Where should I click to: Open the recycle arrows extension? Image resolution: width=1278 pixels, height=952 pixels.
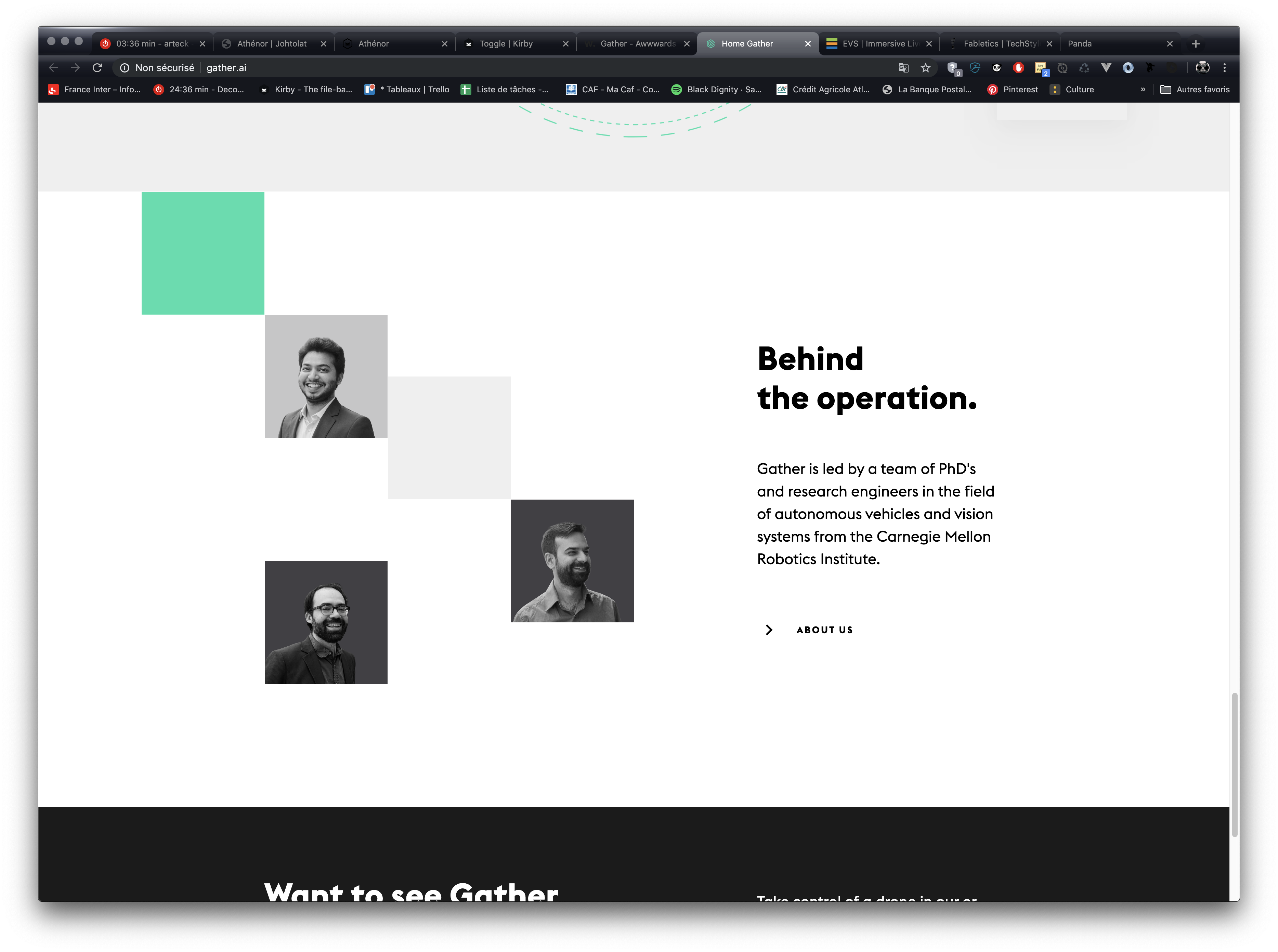point(1084,68)
